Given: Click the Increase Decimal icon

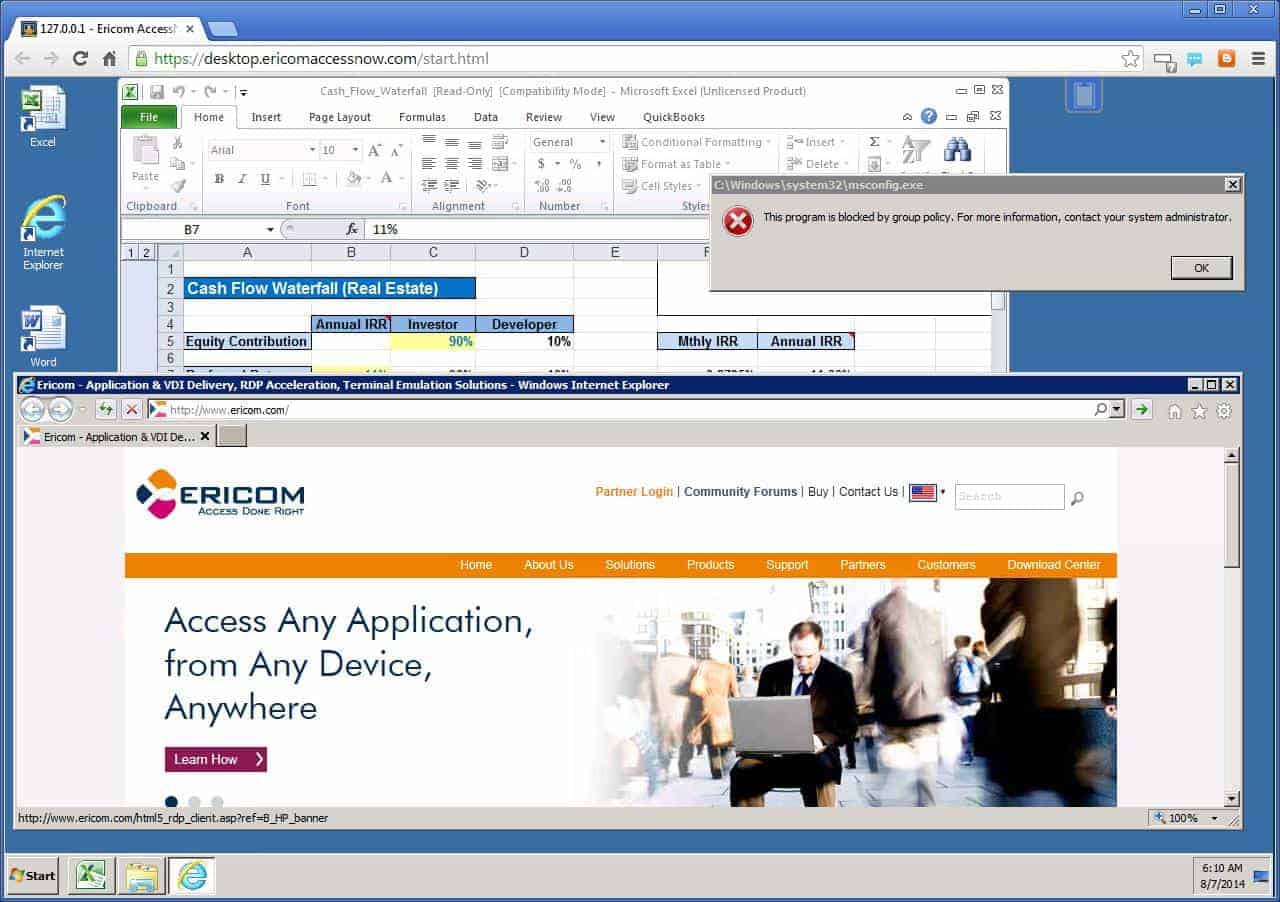Looking at the screenshot, I should coord(542,186).
